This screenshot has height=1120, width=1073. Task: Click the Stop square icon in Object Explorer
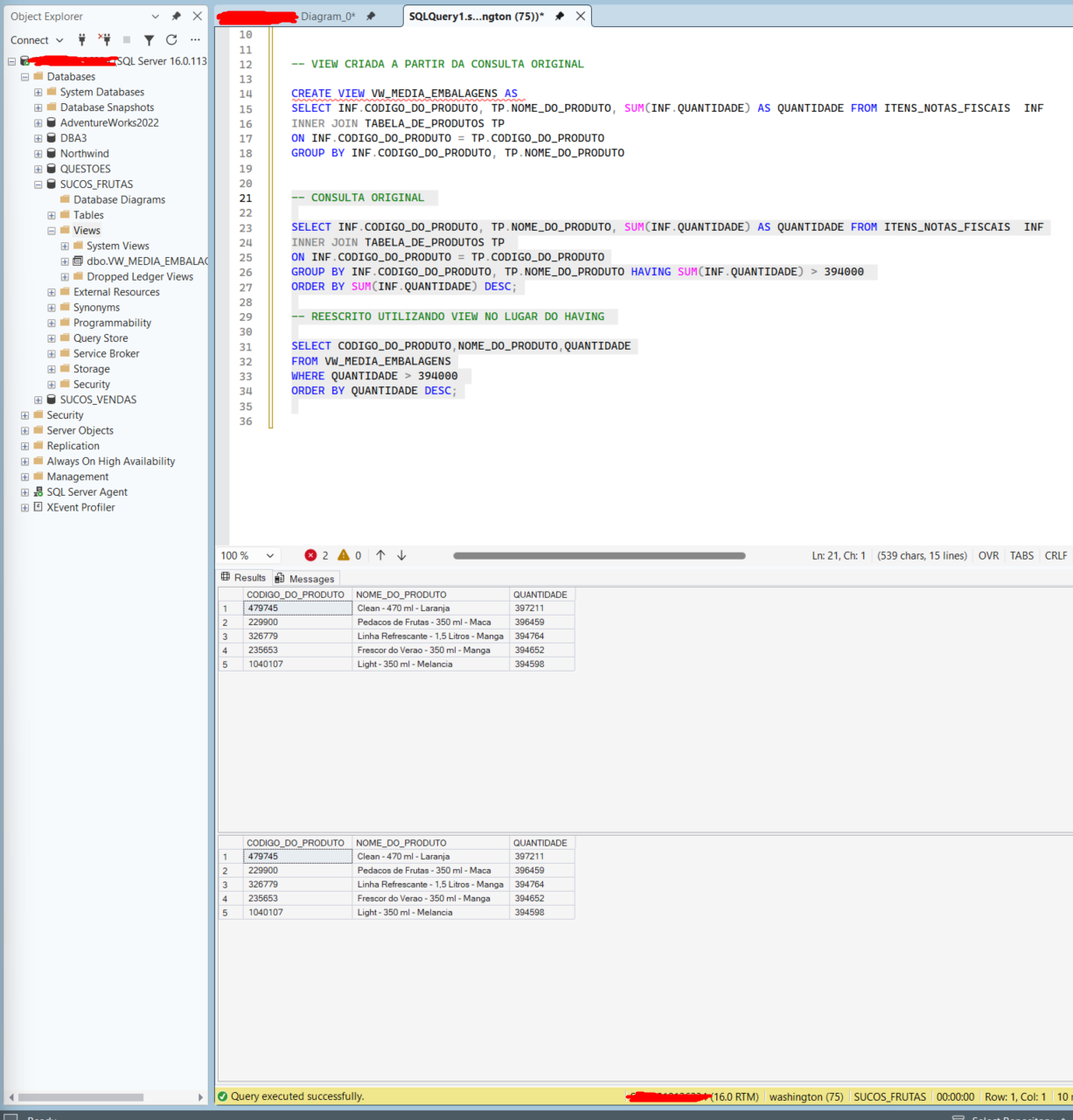(127, 39)
